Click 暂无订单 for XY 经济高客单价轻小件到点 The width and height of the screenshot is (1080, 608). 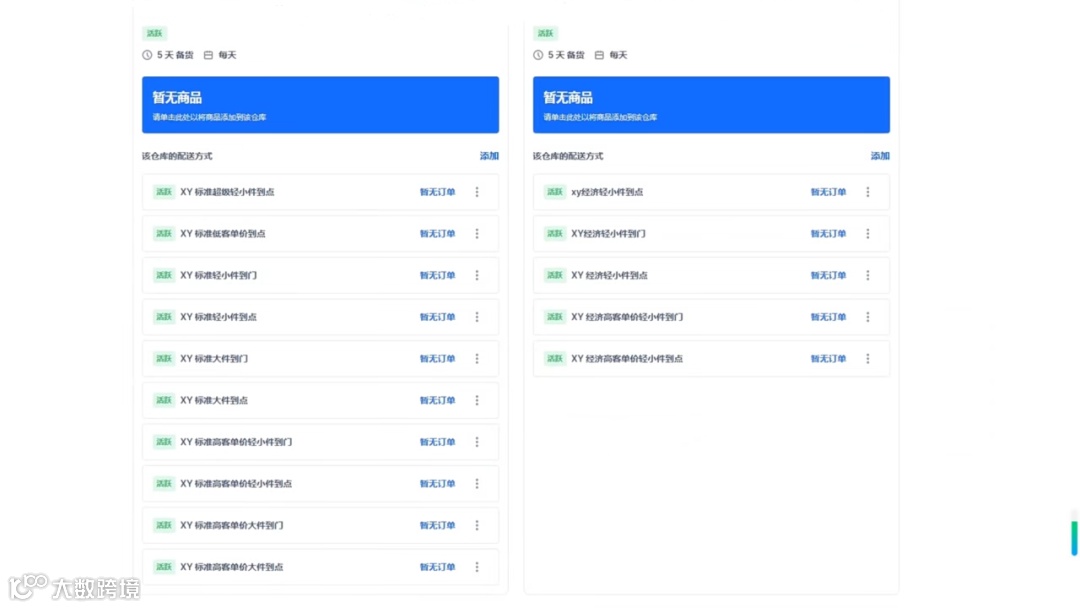coord(828,359)
